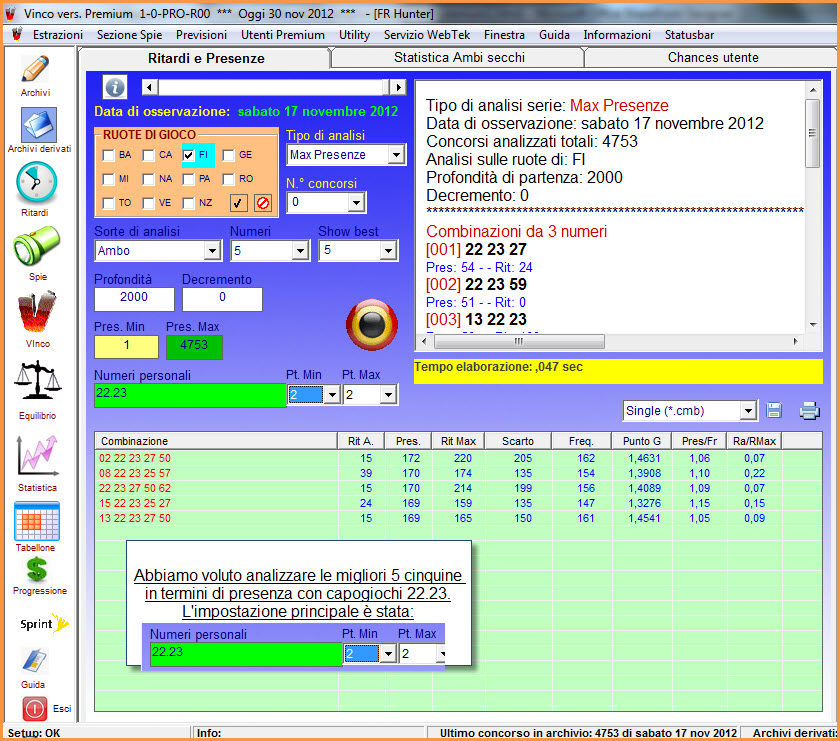The image size is (840, 741).
Task: Open the Estrazioni menu
Action: [x=58, y=35]
